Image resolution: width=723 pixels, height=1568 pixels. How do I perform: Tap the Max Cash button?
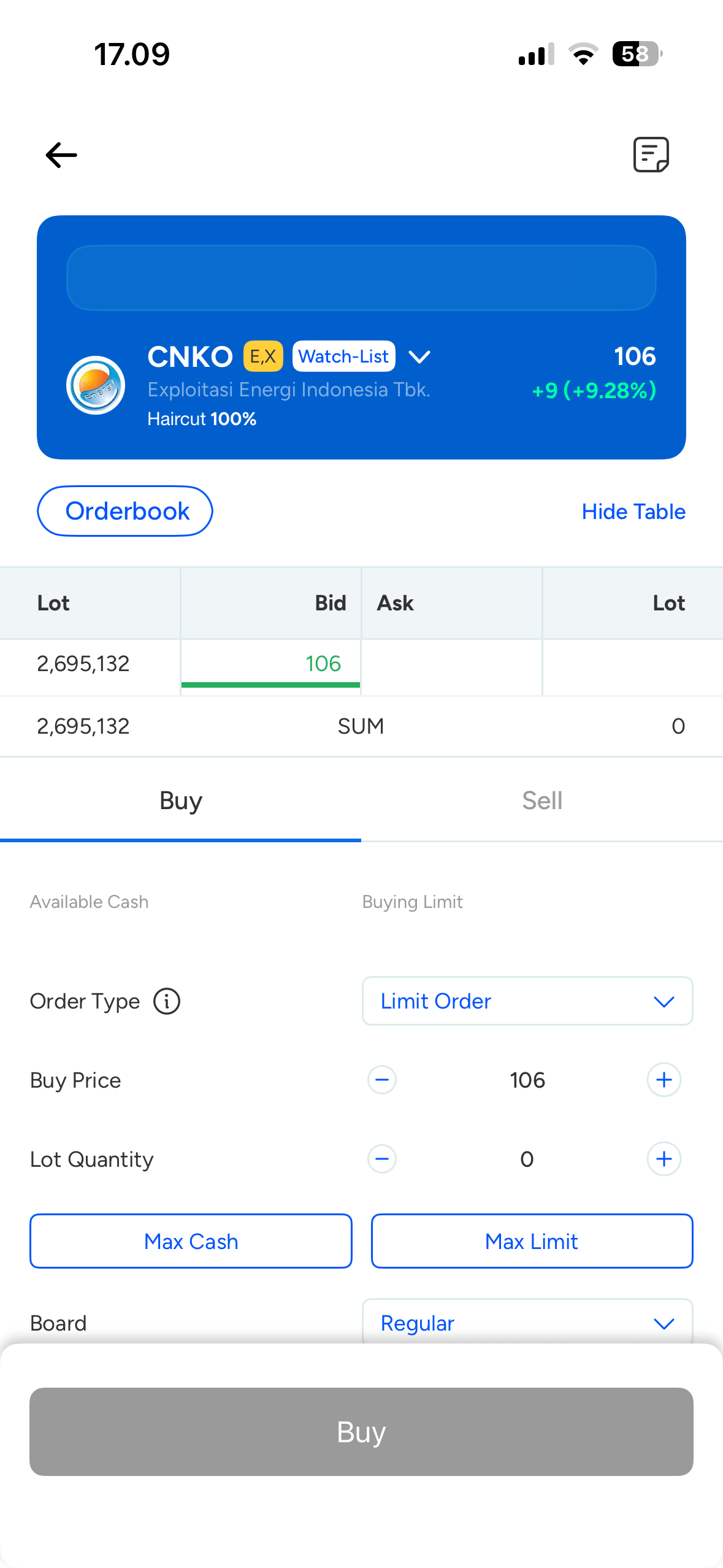(x=191, y=1241)
